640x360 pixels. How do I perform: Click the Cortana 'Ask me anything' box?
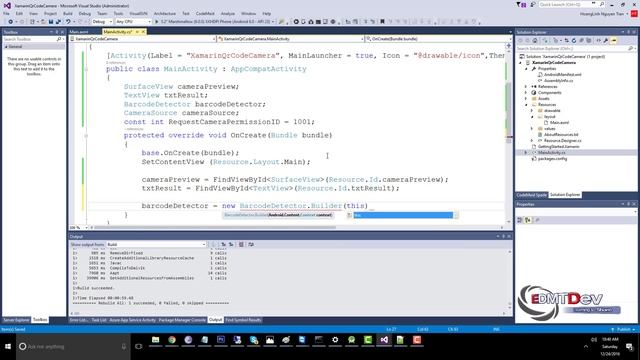pyautogui.click(x=73, y=347)
